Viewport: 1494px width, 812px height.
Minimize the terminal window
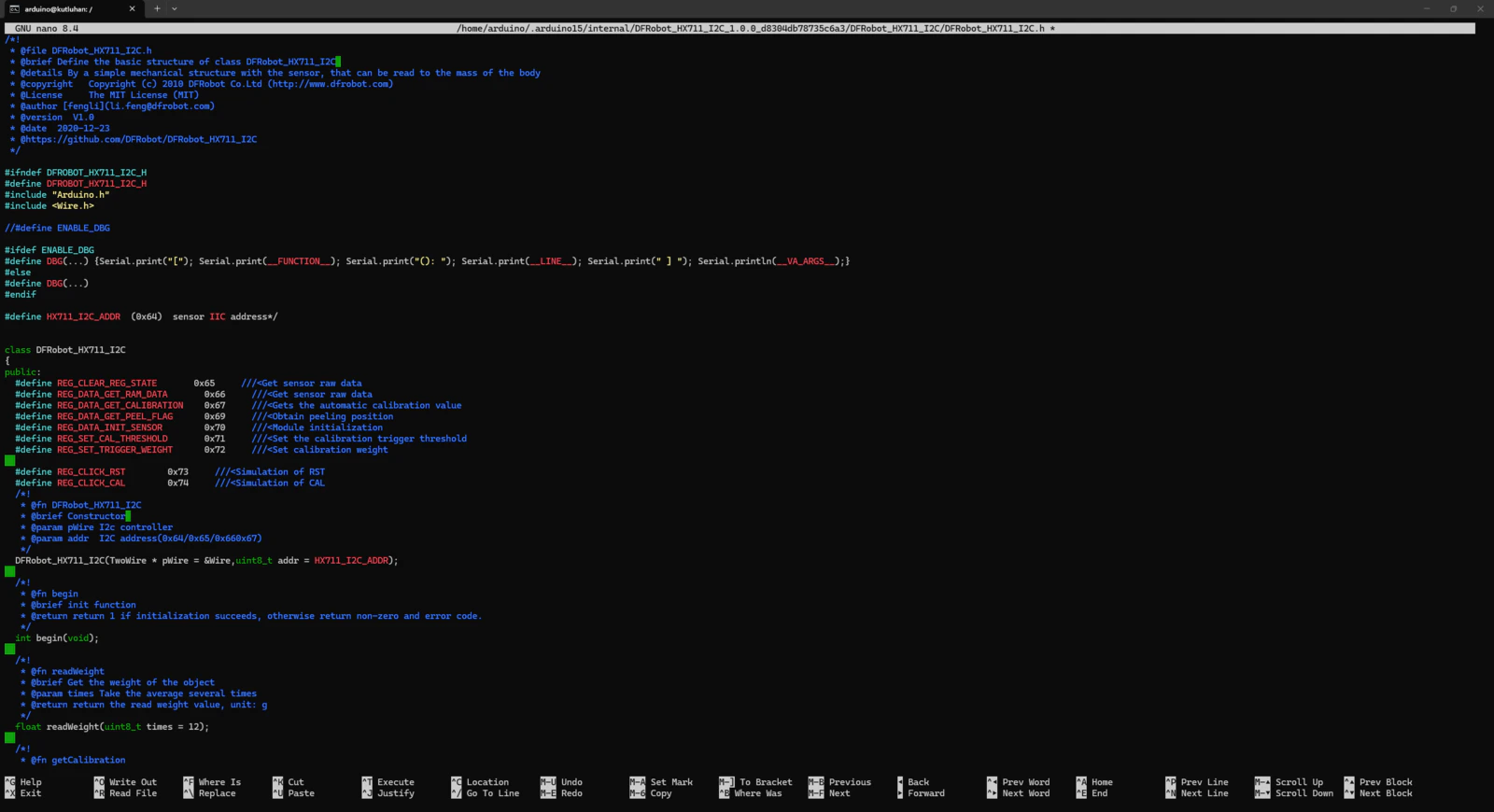click(1427, 8)
